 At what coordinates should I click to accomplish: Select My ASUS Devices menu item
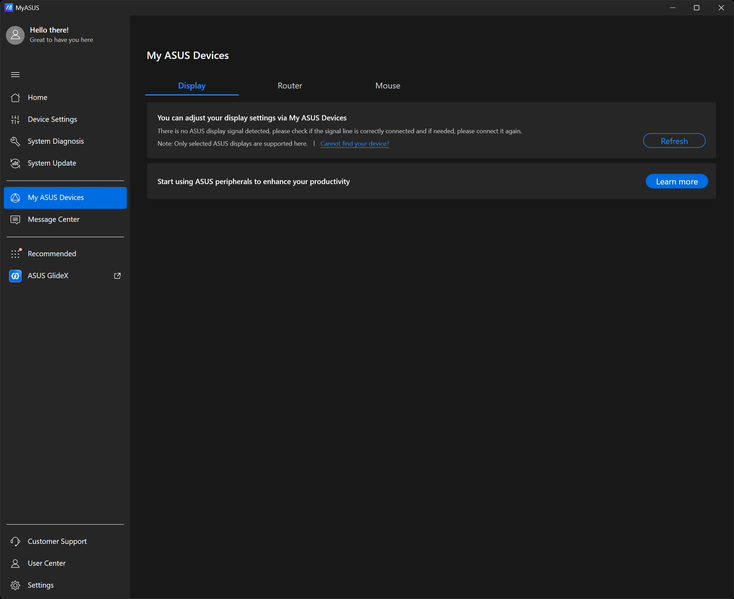pyautogui.click(x=65, y=197)
